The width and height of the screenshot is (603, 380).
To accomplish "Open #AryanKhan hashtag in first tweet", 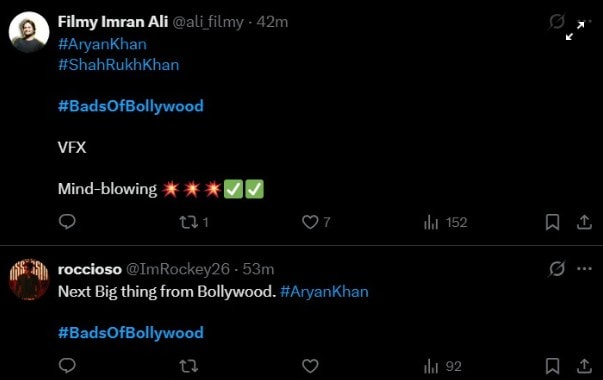I will [x=102, y=44].
